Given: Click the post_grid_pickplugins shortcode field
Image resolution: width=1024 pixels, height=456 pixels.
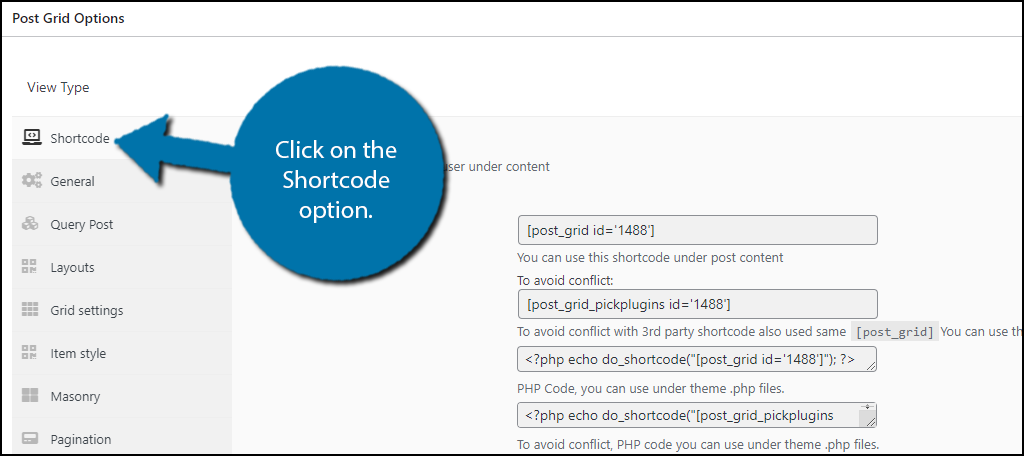Looking at the screenshot, I should tap(697, 304).
